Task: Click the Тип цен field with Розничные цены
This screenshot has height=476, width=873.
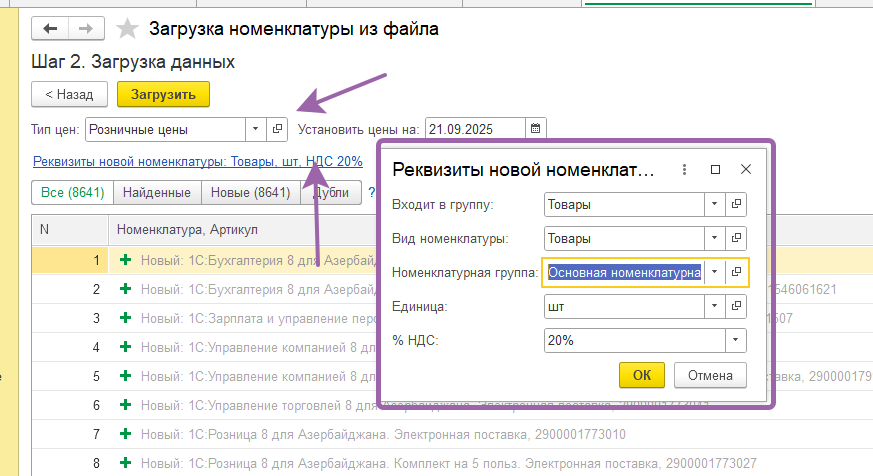Action: click(x=165, y=129)
